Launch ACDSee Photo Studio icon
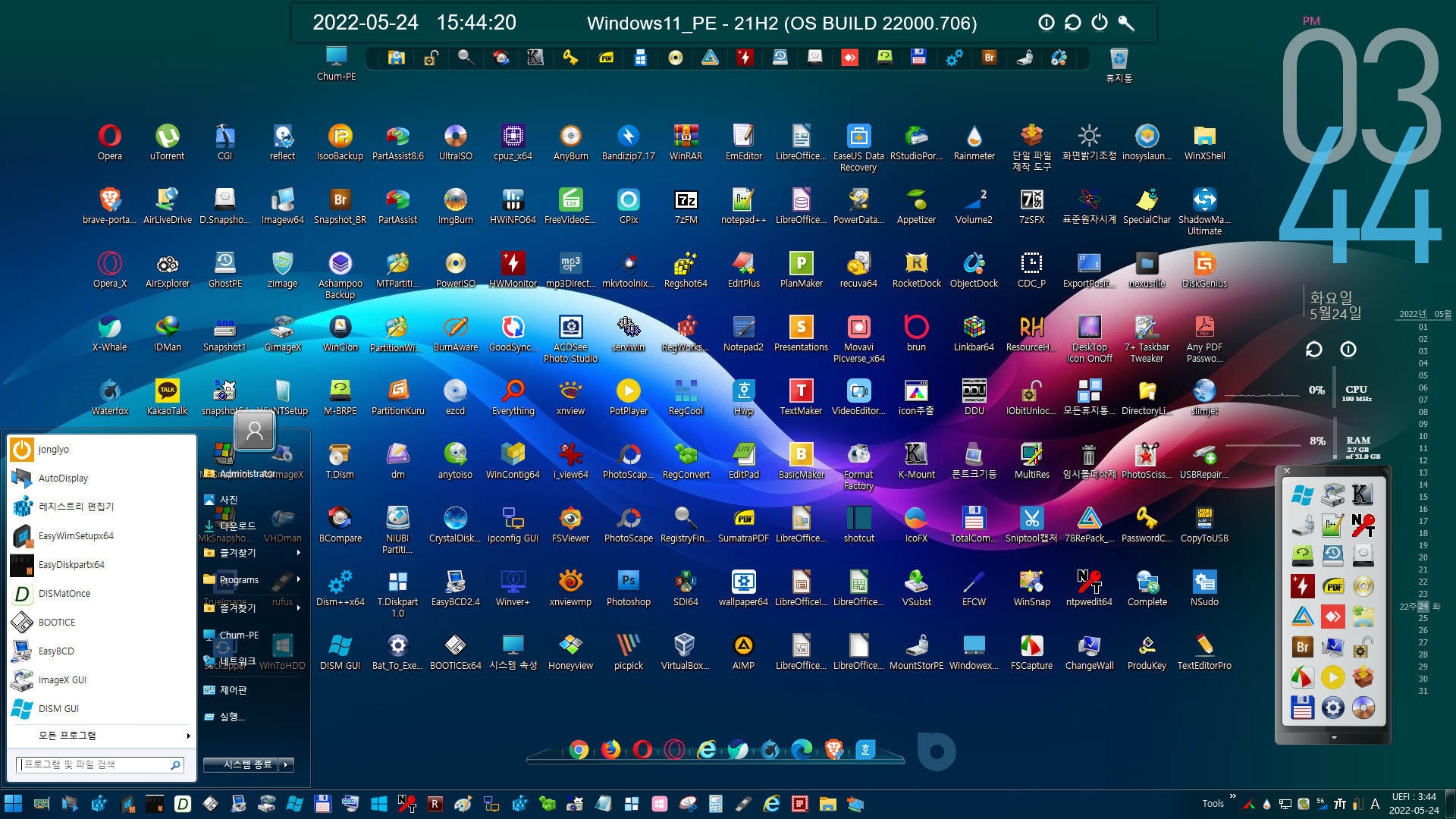1456x819 pixels. click(x=570, y=338)
